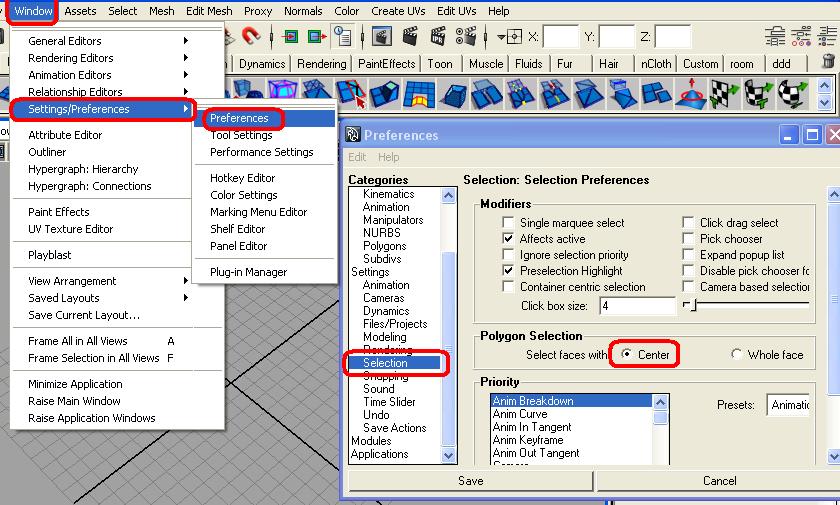The image size is (840, 505).
Task: Click the bridge shelf icon with yellow arch
Action: click(419, 94)
